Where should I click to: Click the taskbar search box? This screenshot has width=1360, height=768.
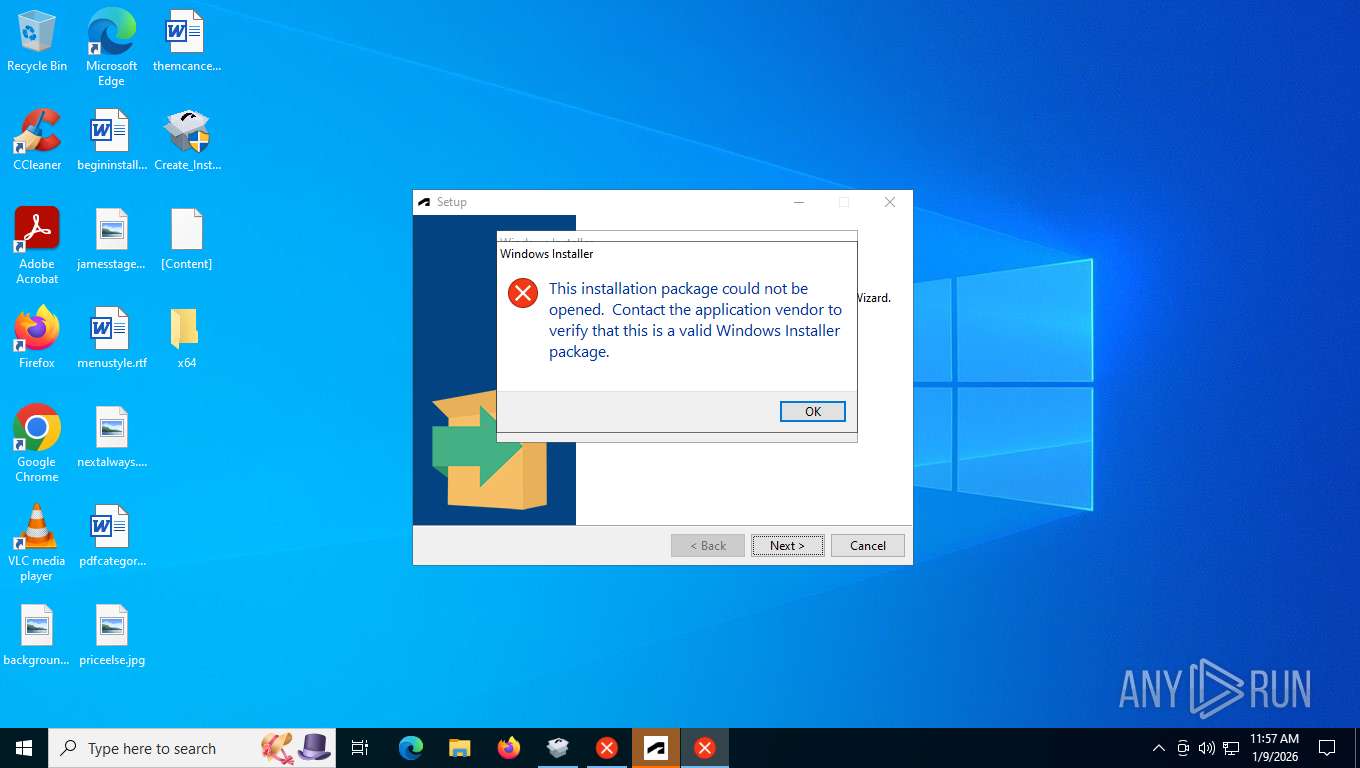192,748
